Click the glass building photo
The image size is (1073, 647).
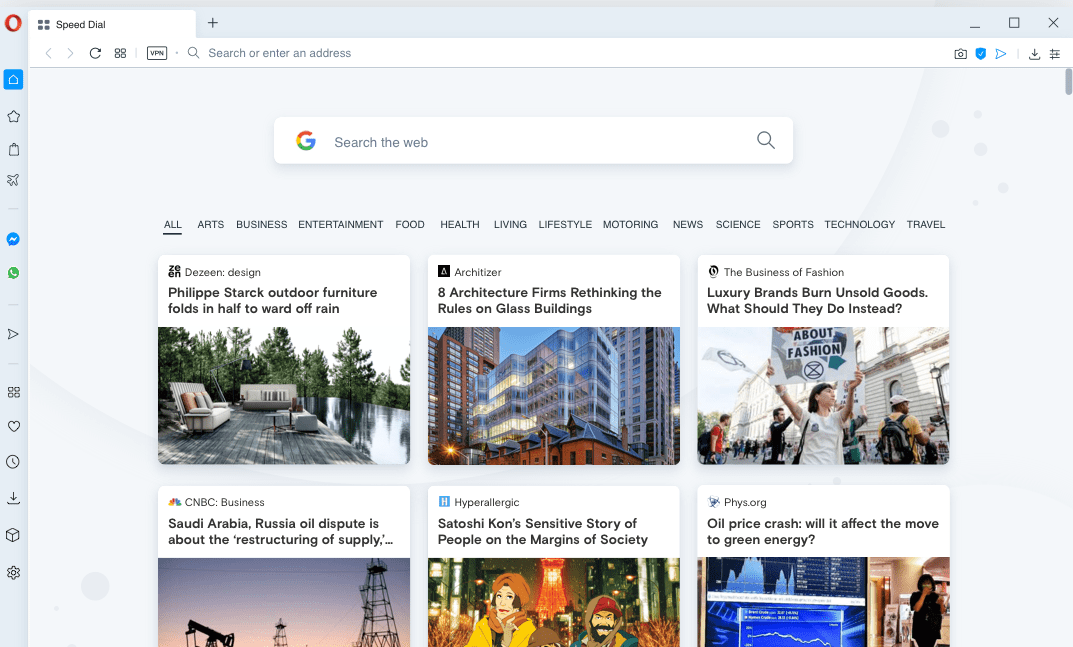coord(554,396)
